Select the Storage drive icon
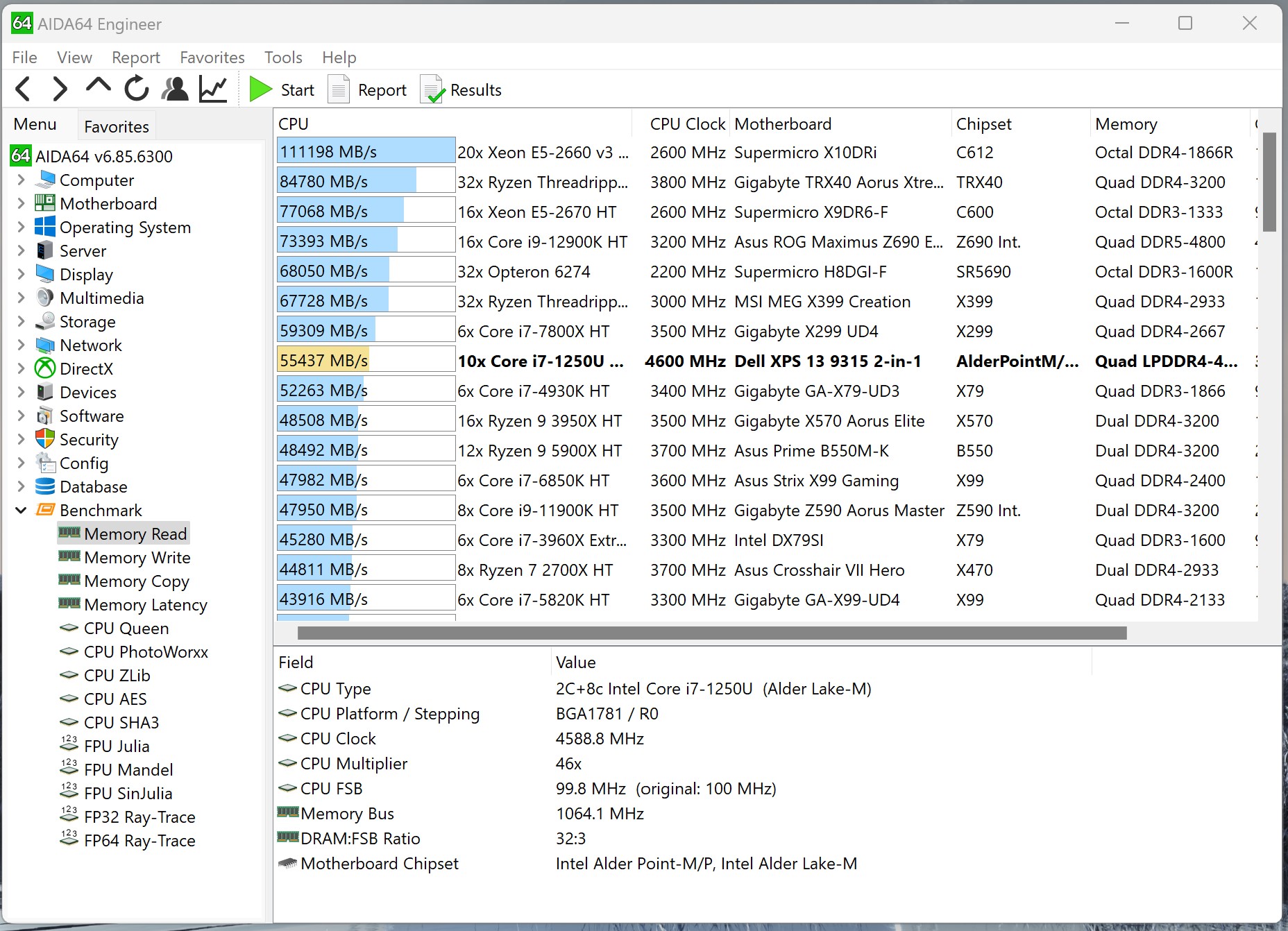Screen dimensions: 1288x931 click(45, 321)
